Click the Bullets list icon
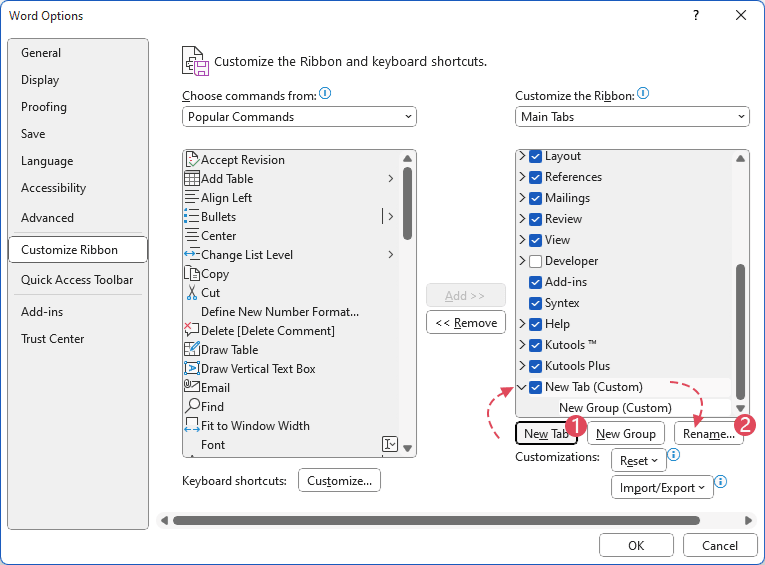The width and height of the screenshot is (765, 565). click(192, 217)
